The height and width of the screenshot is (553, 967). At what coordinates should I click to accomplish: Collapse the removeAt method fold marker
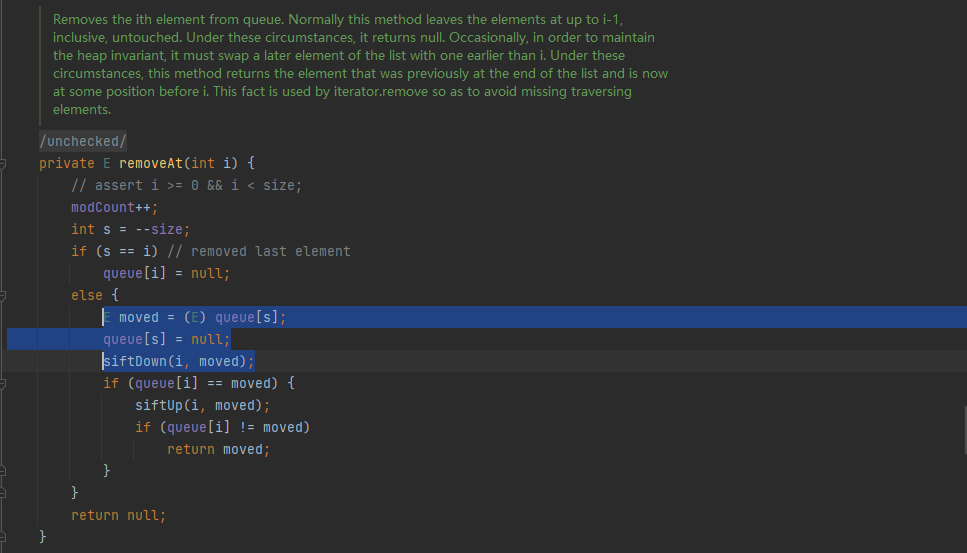coord(4,163)
